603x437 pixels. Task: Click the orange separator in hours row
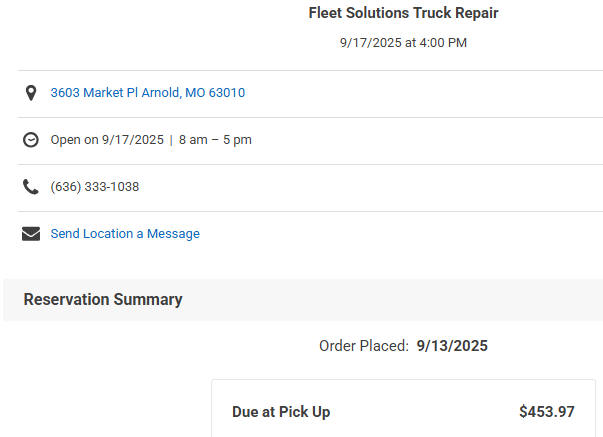[171, 140]
